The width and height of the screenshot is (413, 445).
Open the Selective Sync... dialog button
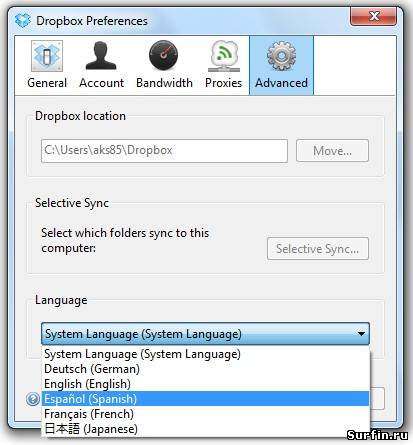(318, 249)
